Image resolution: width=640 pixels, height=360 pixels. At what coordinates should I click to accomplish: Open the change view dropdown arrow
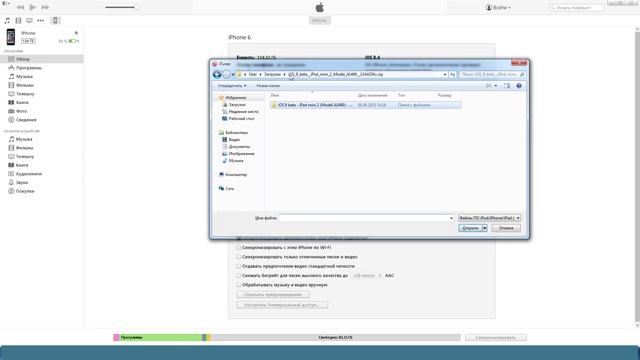pos(496,86)
